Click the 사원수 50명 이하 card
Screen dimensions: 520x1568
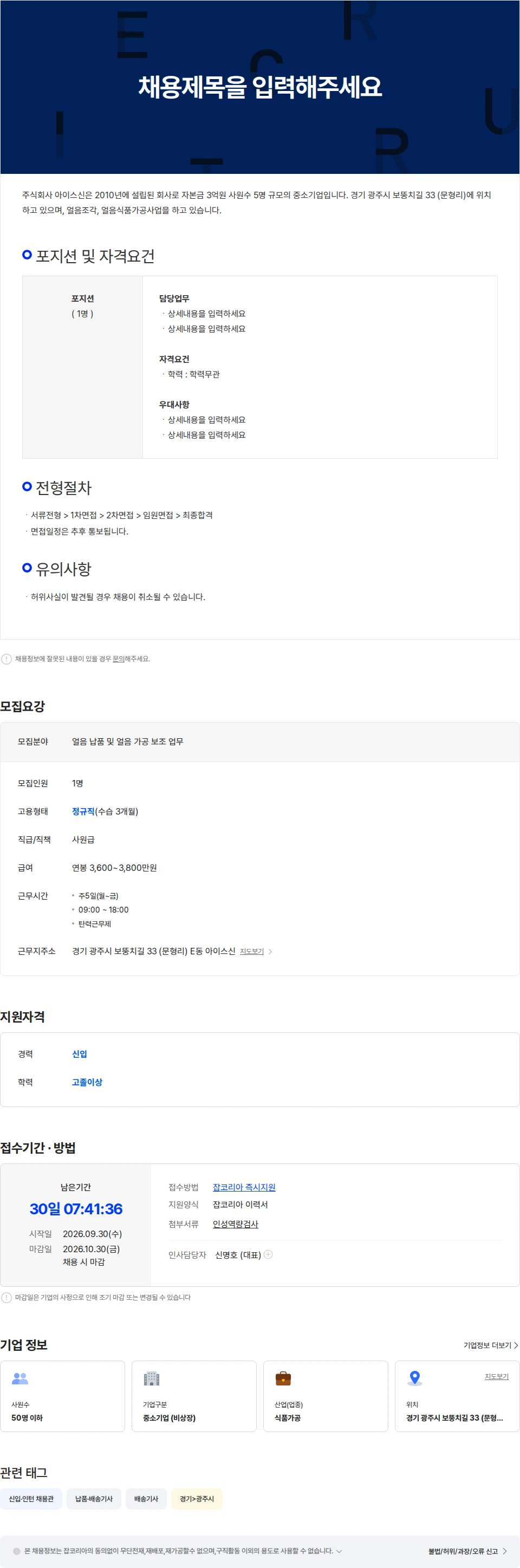(x=62, y=1396)
